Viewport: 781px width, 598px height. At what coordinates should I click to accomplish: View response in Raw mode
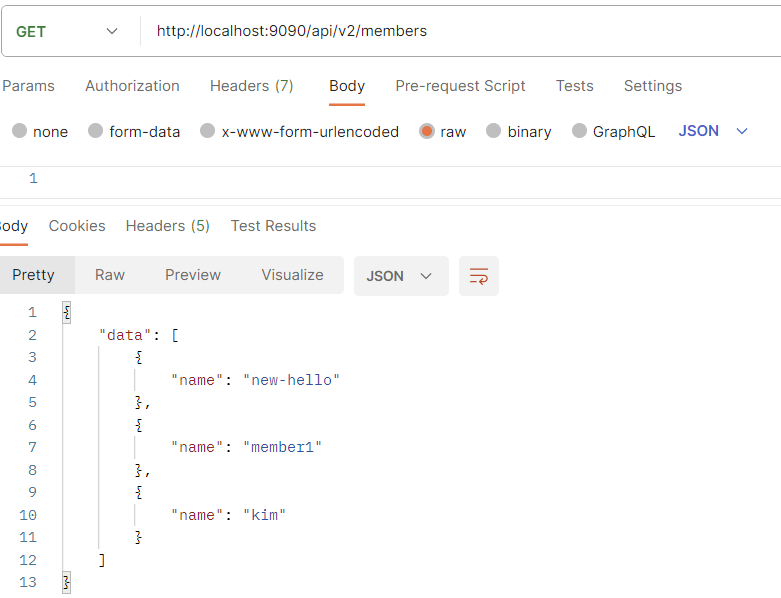coord(110,275)
